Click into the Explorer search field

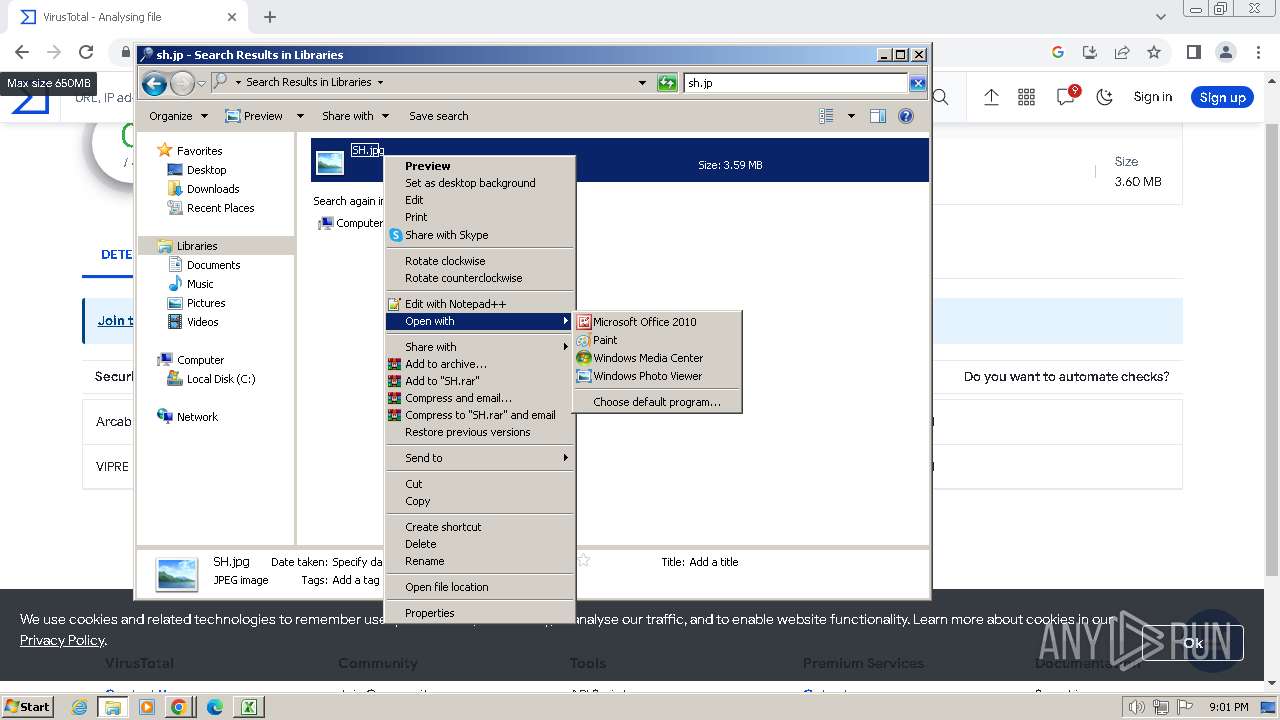tap(795, 83)
